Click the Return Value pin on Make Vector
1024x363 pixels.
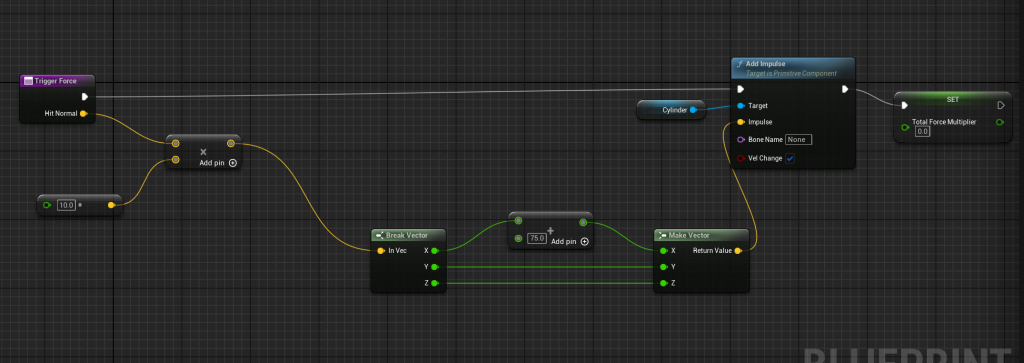point(738,251)
